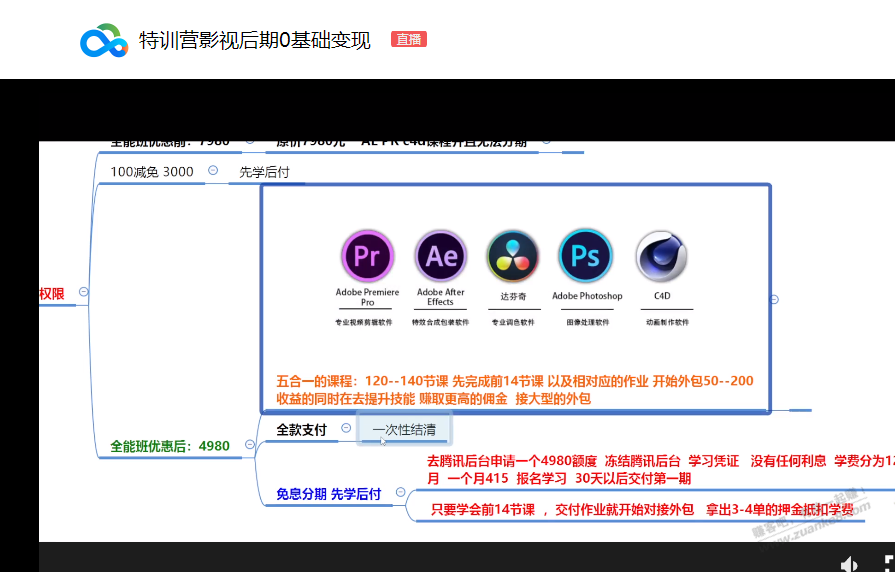Collapse the 全能班优惠后：4980 node

click(249, 444)
